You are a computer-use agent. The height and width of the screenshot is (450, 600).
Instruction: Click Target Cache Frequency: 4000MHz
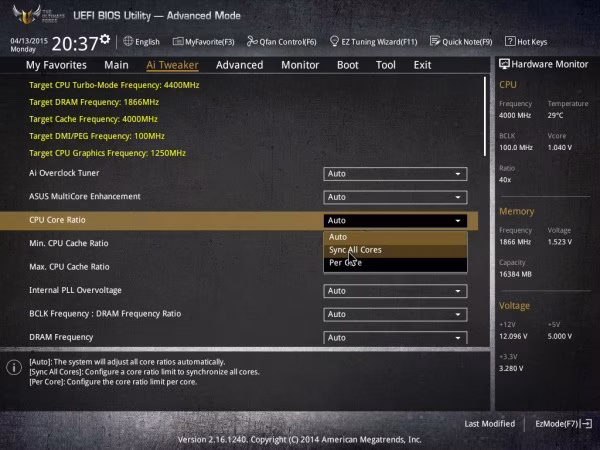[93, 119]
